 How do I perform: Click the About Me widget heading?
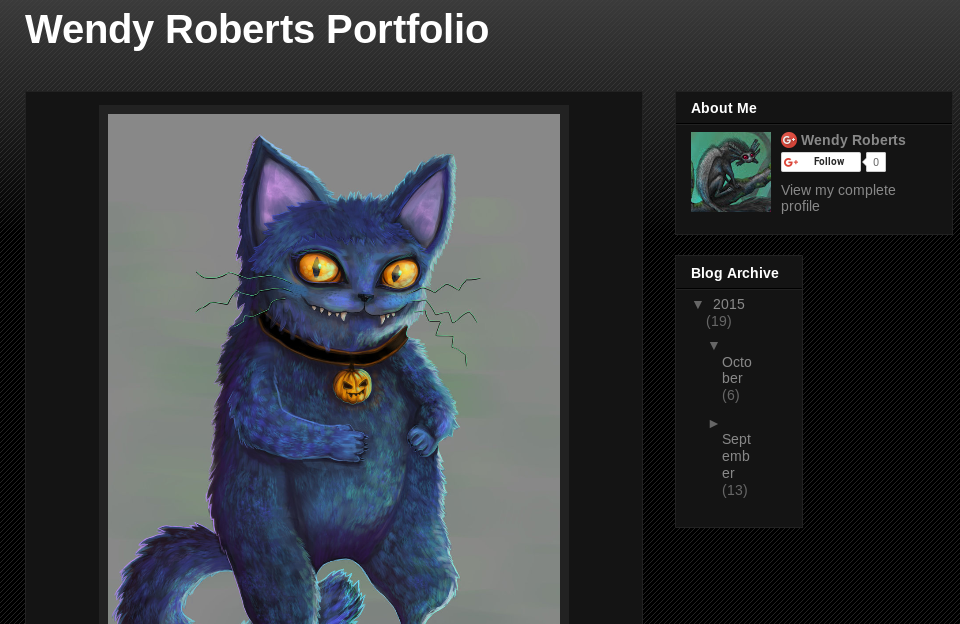pyautogui.click(x=724, y=108)
